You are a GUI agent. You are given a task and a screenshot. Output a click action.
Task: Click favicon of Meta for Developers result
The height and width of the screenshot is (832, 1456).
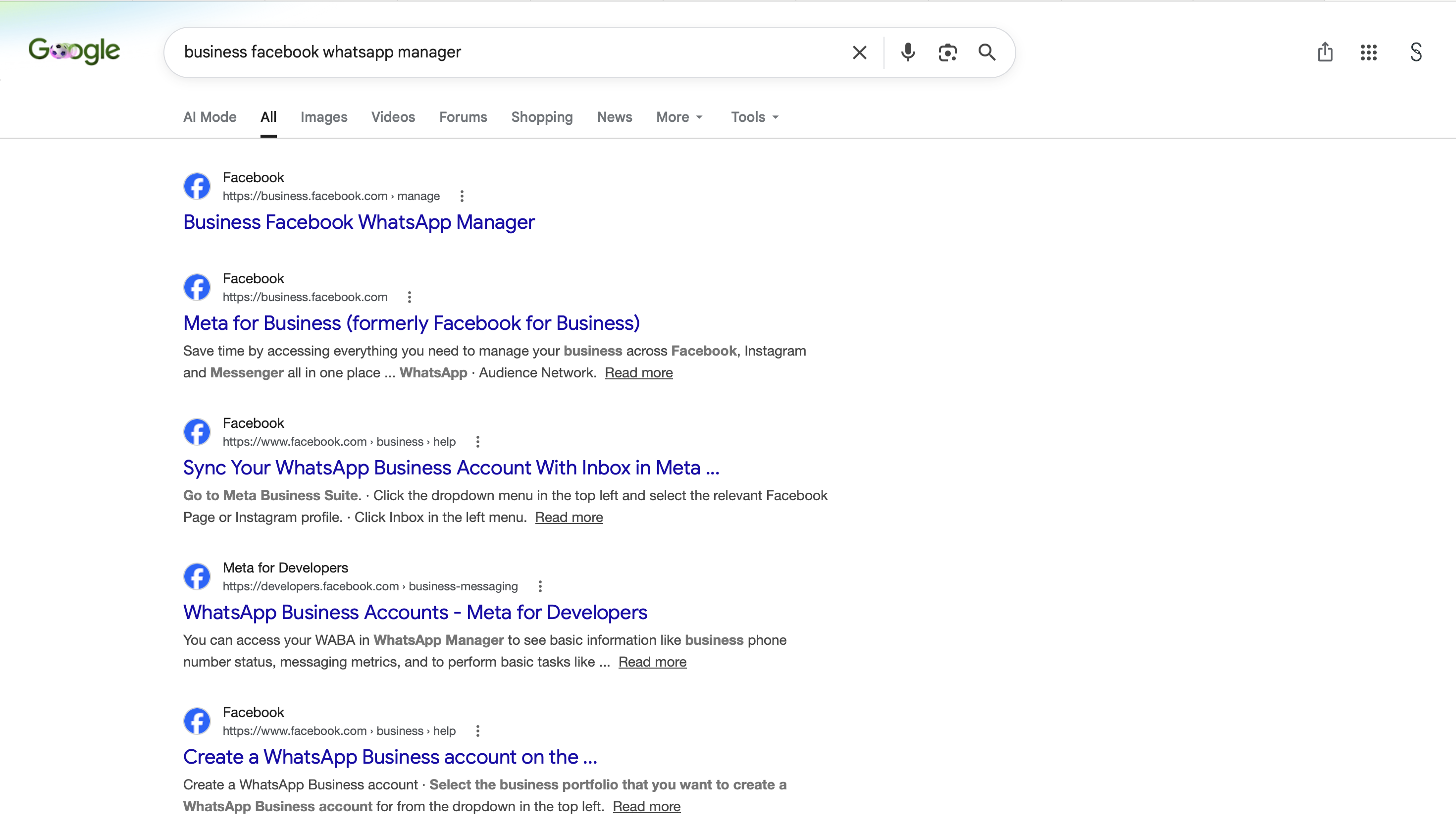(x=197, y=576)
